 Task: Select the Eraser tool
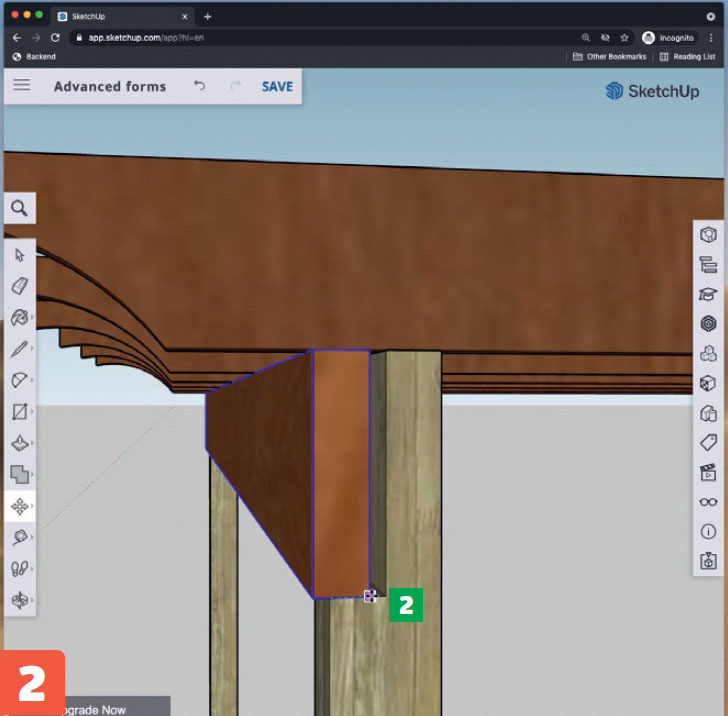[20, 286]
